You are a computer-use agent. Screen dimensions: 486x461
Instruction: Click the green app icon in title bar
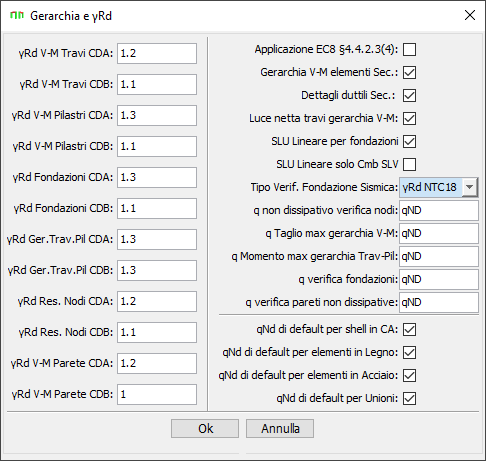coord(17,15)
